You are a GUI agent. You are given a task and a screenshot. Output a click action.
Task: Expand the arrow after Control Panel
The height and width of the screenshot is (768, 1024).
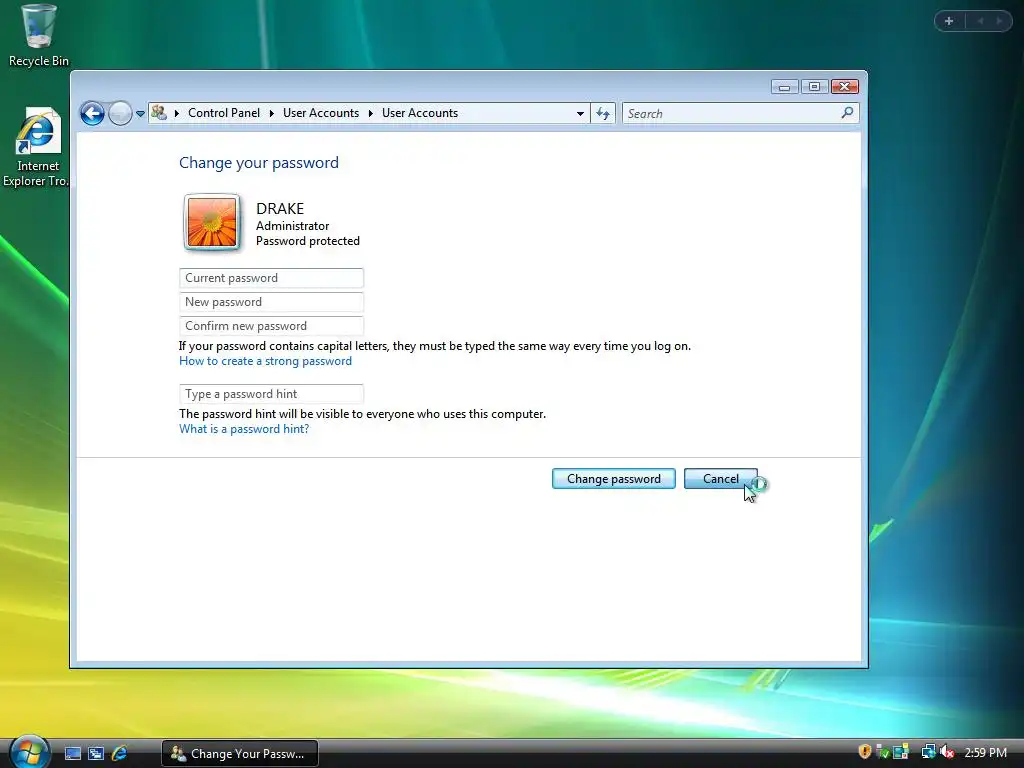tap(271, 113)
